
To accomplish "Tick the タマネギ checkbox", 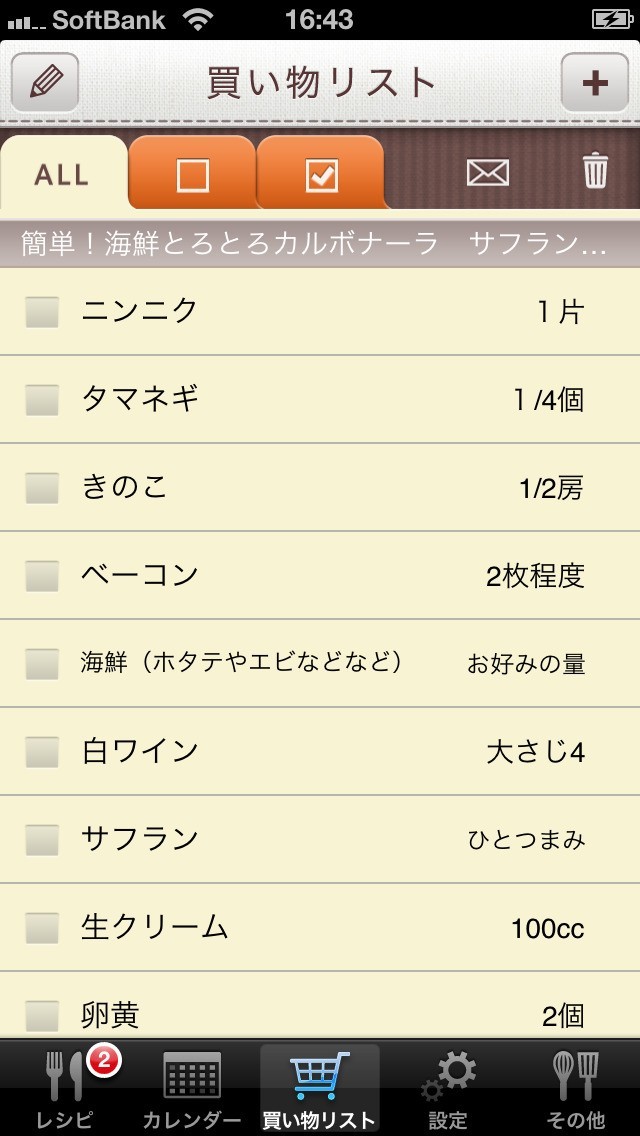I will coord(42,400).
